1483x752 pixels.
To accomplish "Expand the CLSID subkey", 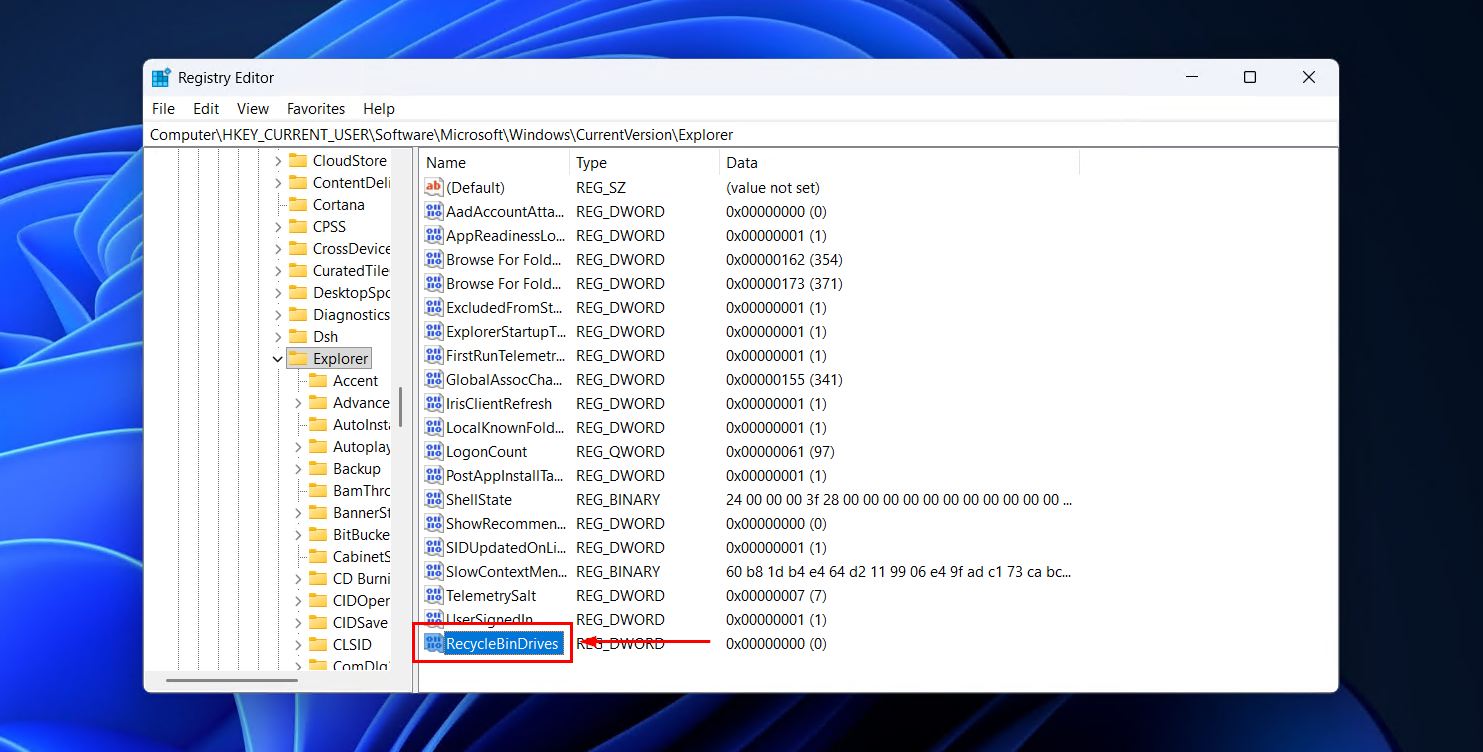I will coord(298,644).
